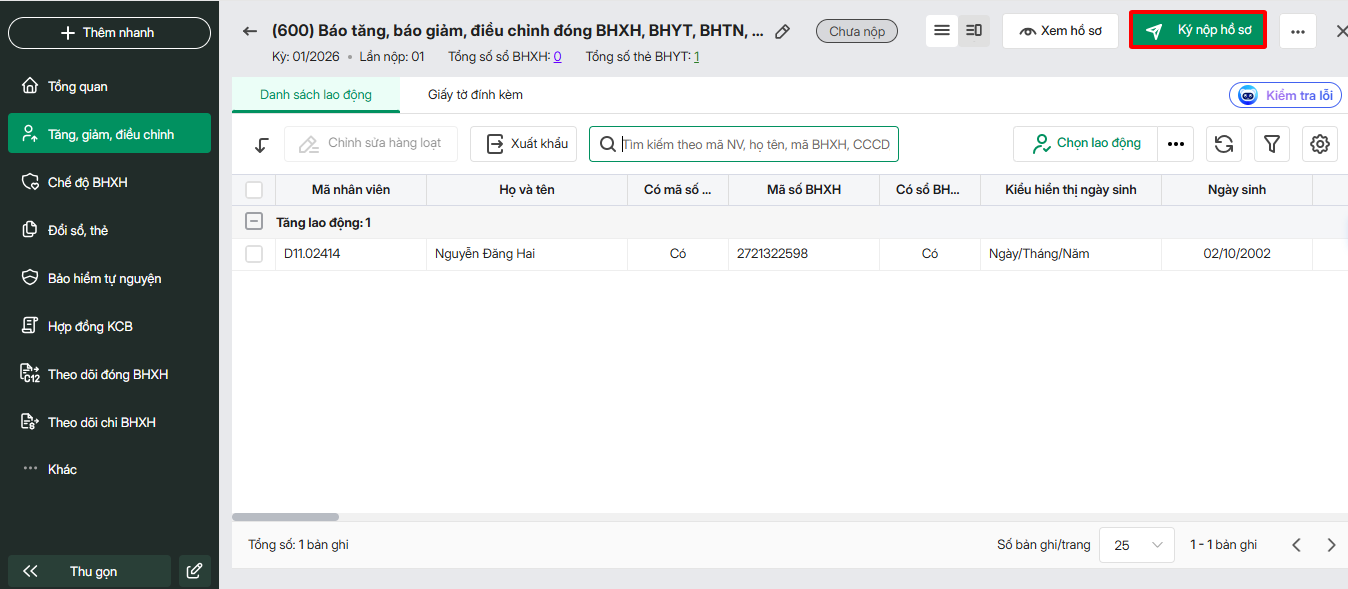Click employee code D11.02414
The image size is (1348, 589).
(x=312, y=254)
